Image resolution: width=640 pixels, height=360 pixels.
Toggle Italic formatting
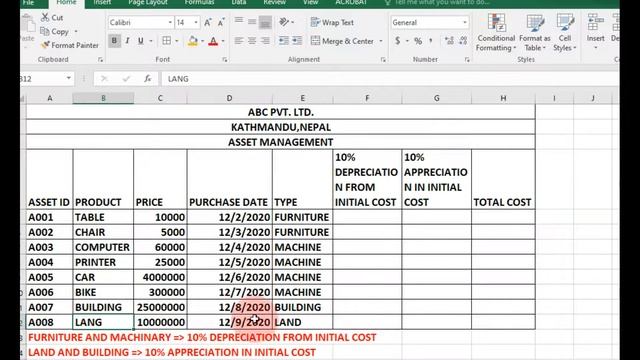click(127, 40)
